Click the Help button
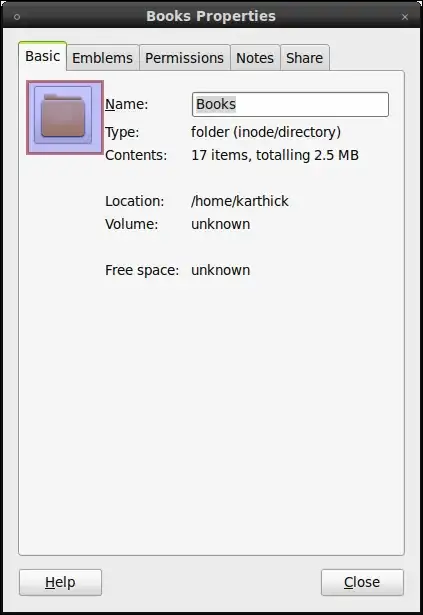423x615 pixels. (60, 582)
